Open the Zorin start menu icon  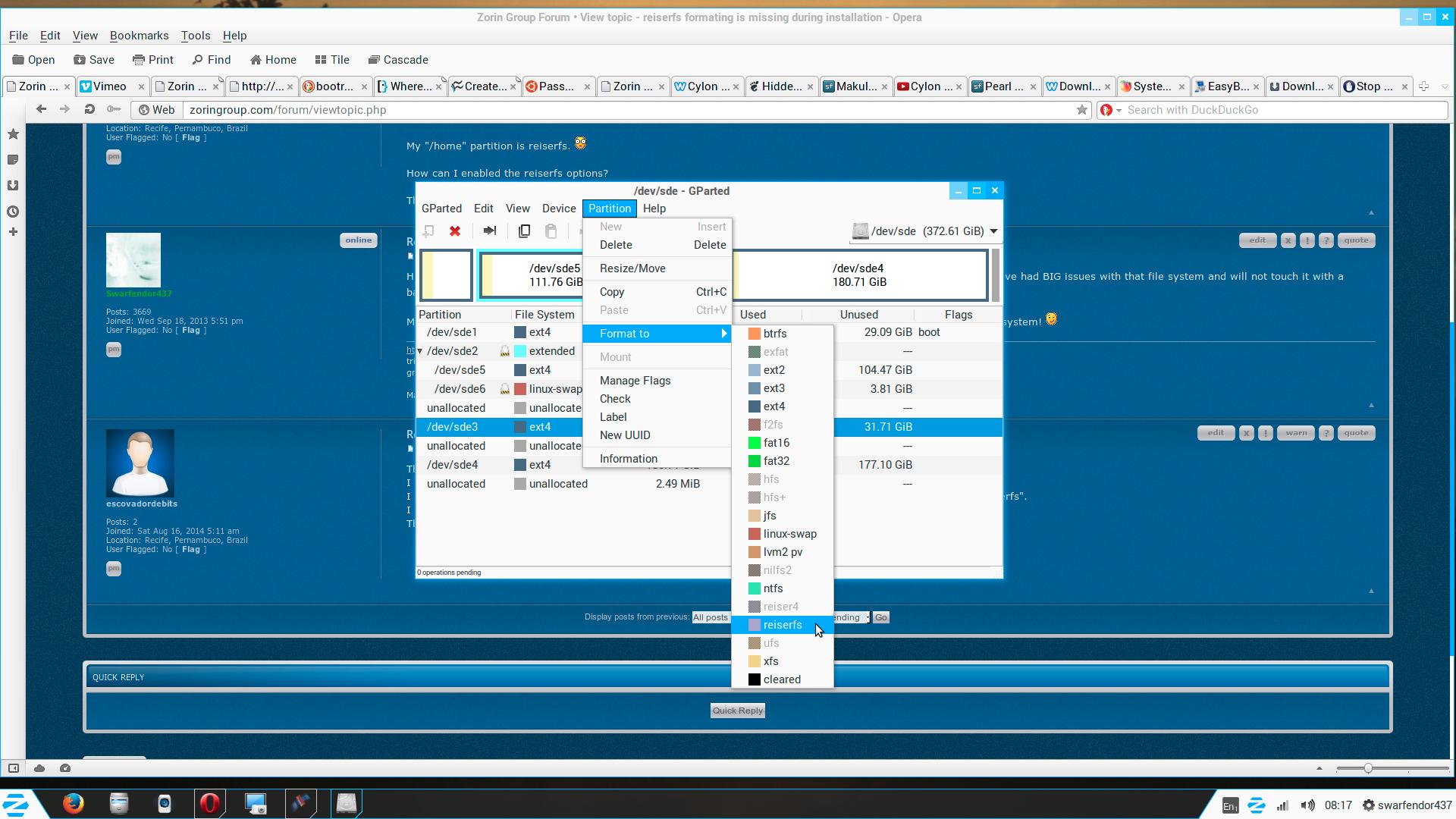[x=17, y=804]
